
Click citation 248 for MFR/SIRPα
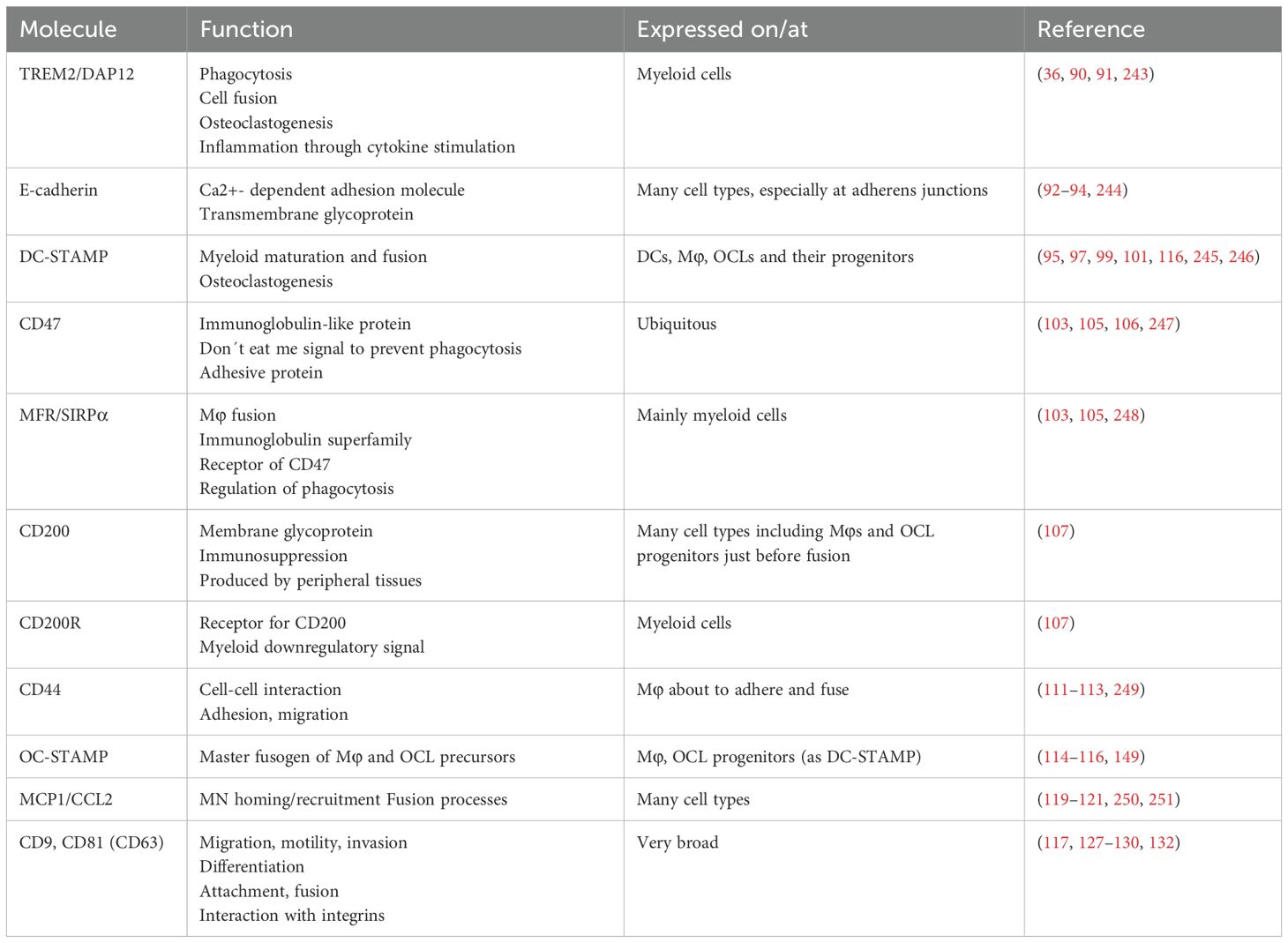1127,415
